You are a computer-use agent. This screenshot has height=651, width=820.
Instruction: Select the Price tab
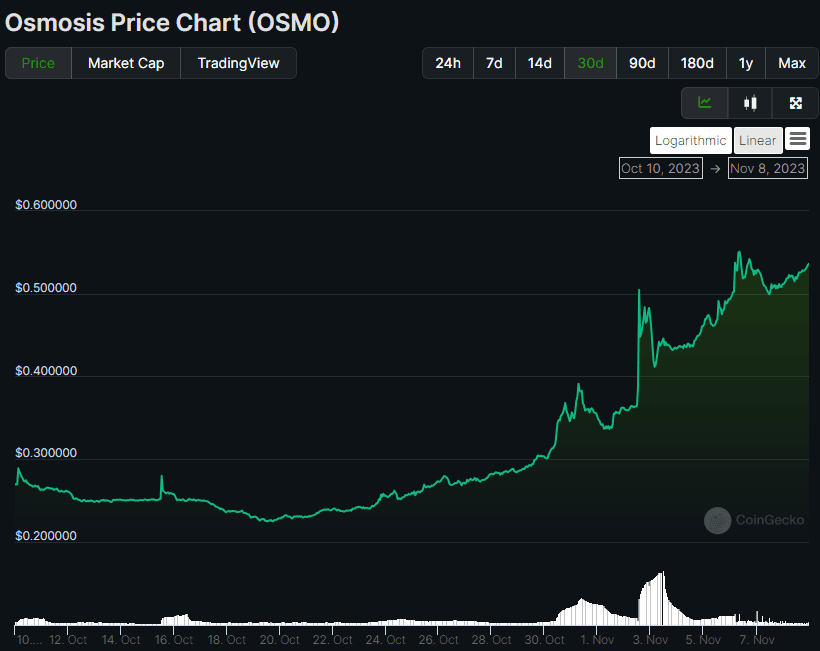click(x=38, y=63)
